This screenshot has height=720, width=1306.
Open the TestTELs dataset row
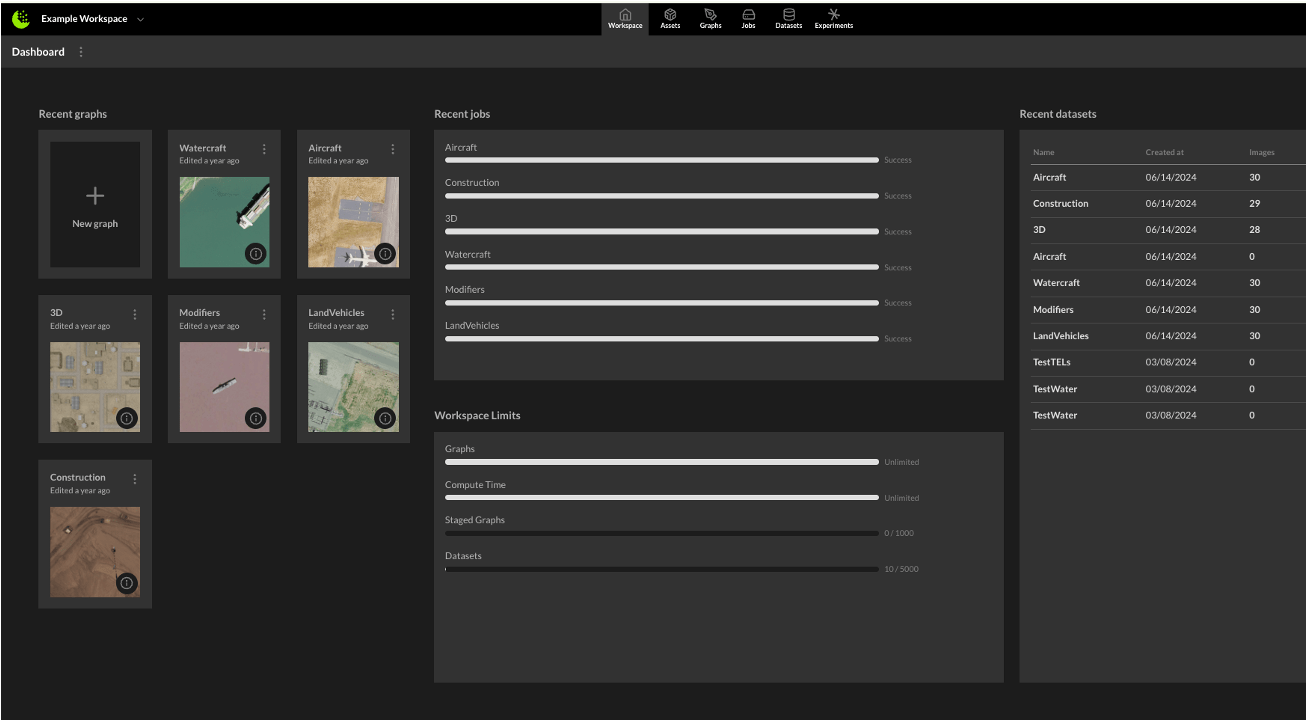click(x=1052, y=362)
